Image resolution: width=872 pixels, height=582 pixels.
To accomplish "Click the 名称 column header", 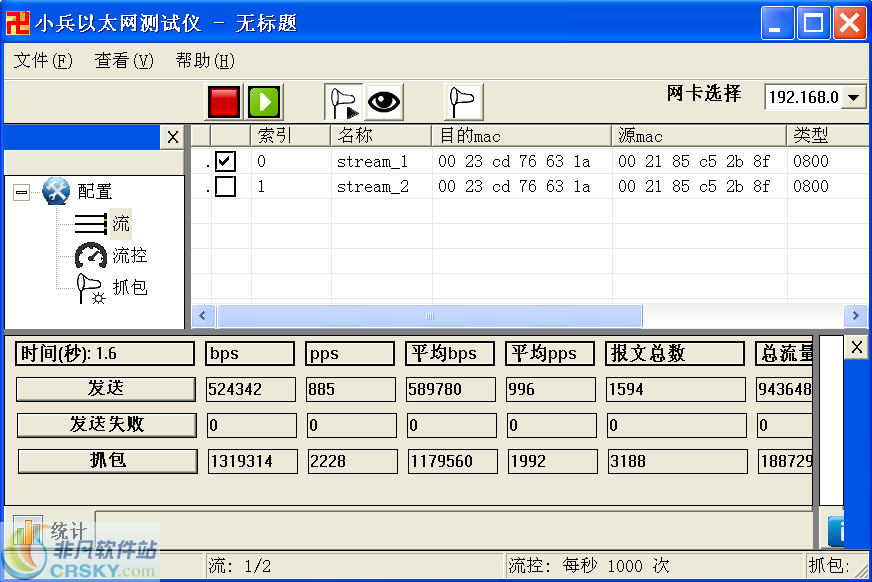I will pyautogui.click(x=382, y=135).
